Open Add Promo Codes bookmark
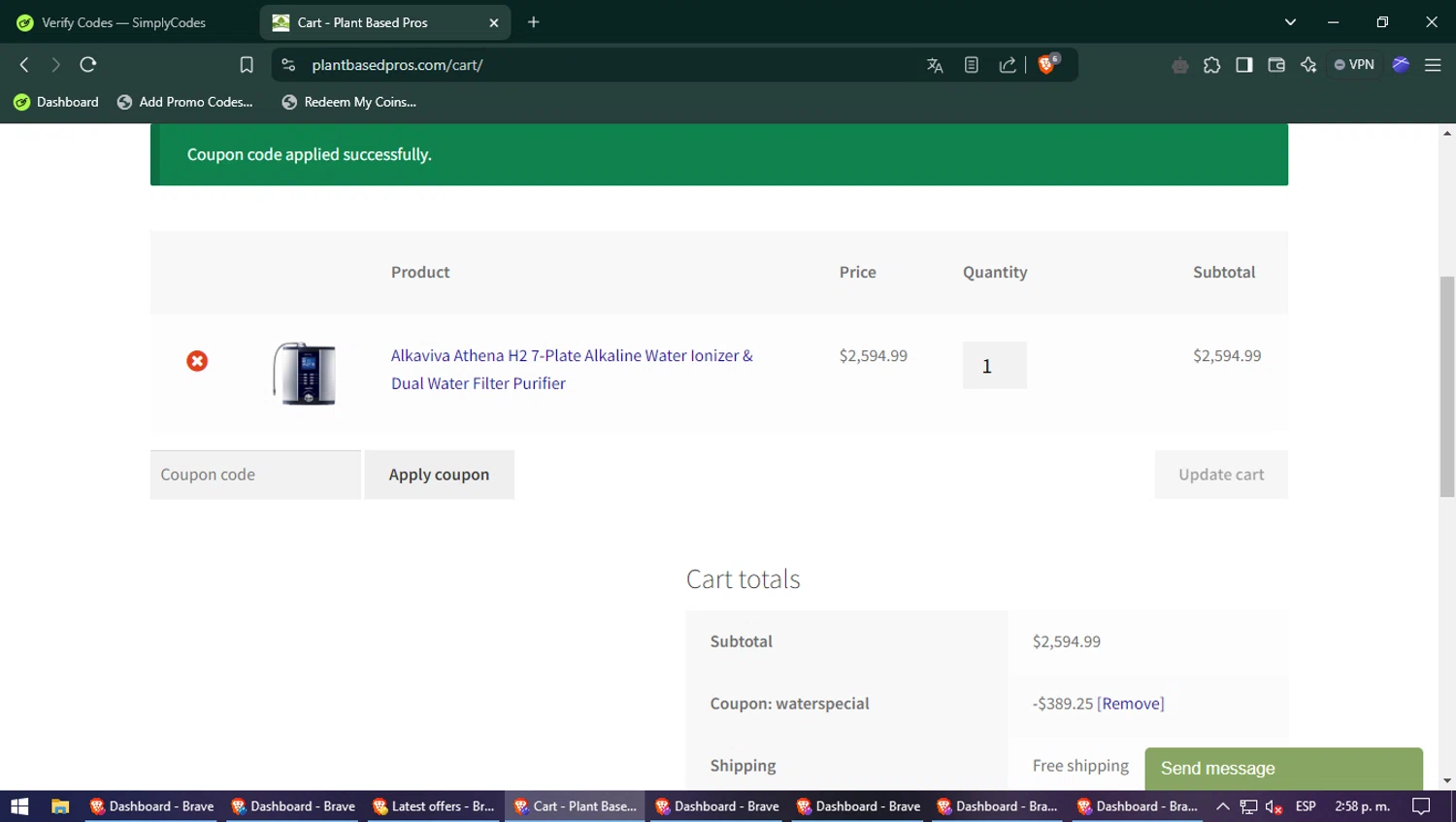The height and width of the screenshot is (822, 1456). (184, 102)
